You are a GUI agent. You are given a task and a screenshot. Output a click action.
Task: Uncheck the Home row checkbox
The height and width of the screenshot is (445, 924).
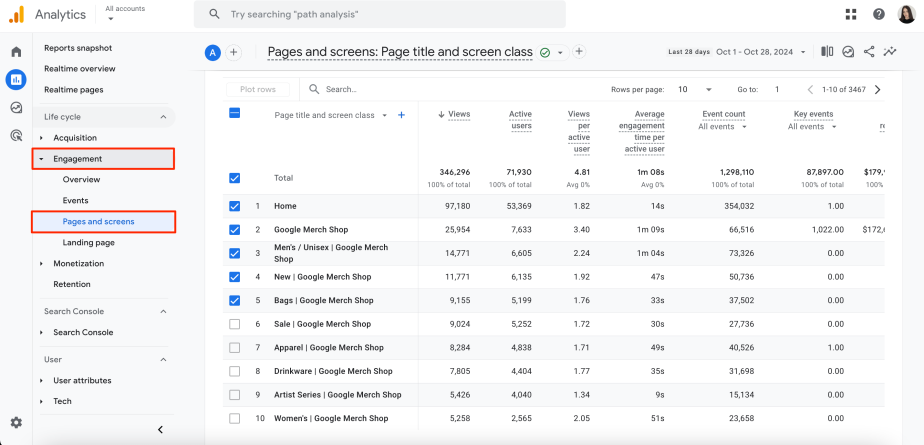pos(235,206)
